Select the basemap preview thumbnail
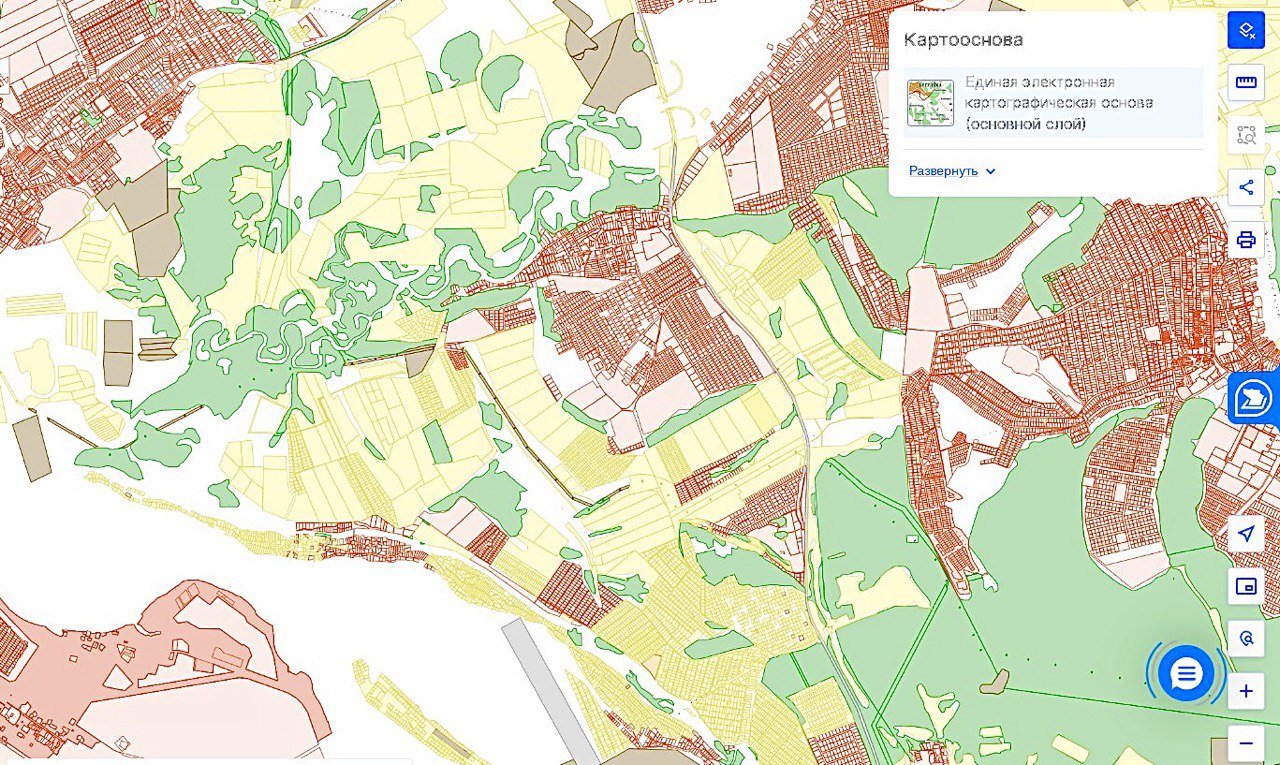 pyautogui.click(x=930, y=102)
